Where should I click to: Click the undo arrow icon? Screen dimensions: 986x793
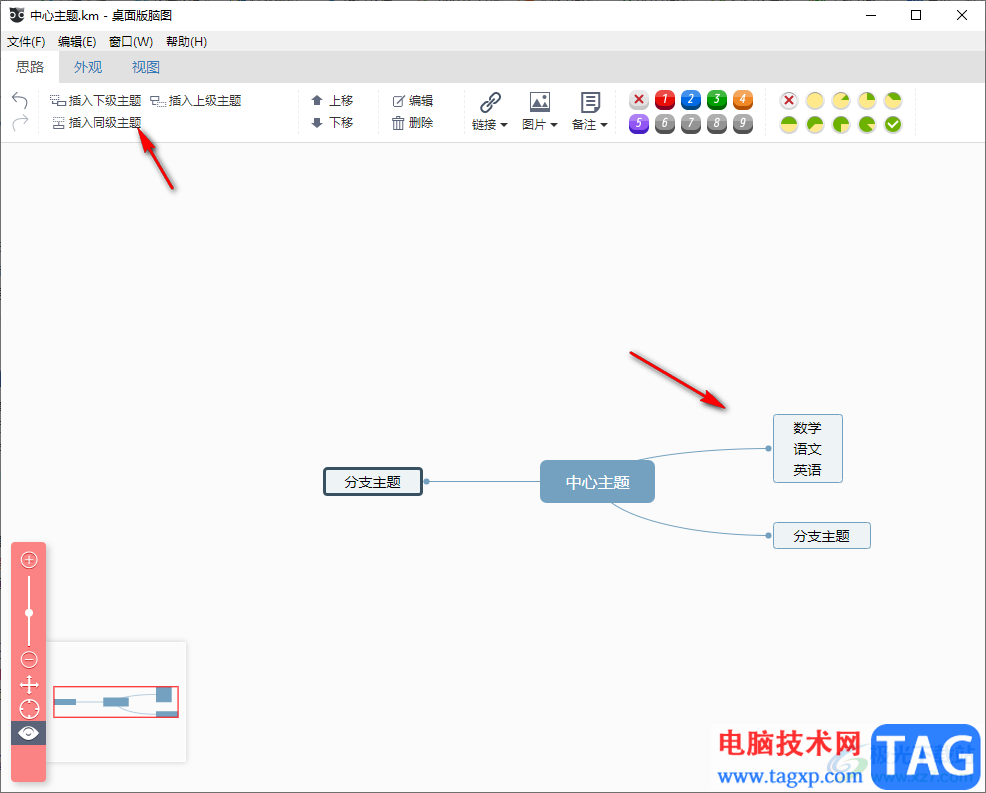[x=20, y=100]
